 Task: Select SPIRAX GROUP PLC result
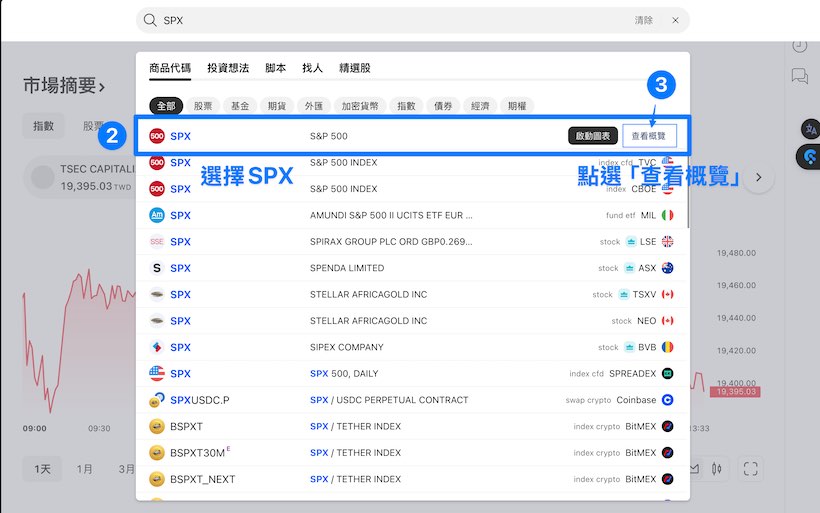click(412, 242)
